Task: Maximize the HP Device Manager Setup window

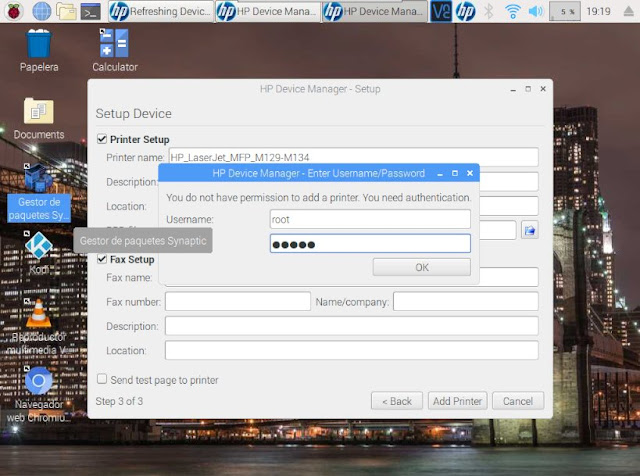Action: (528, 89)
